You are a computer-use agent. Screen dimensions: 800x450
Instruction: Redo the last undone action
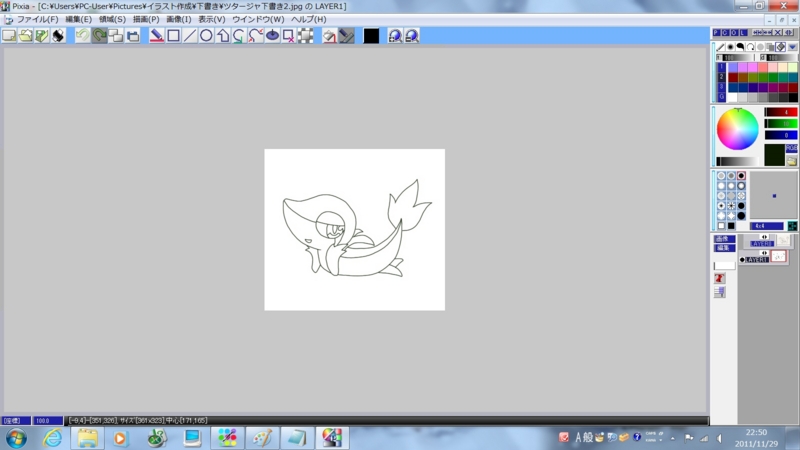coord(99,36)
